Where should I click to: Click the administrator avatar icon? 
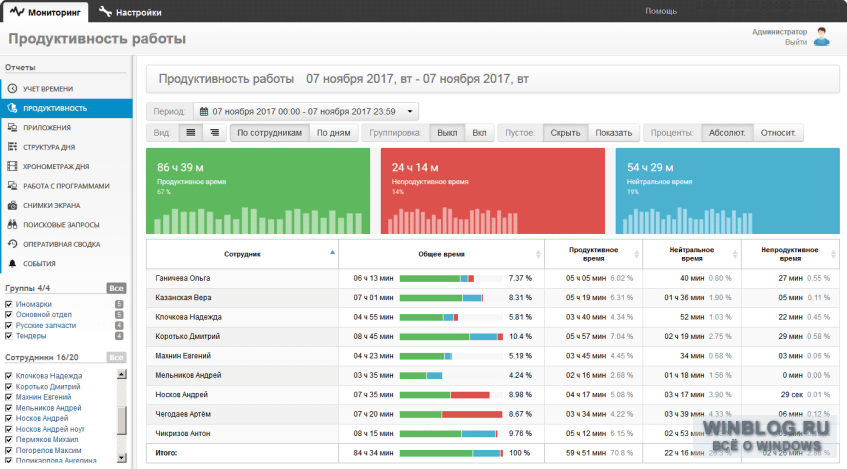coord(822,37)
